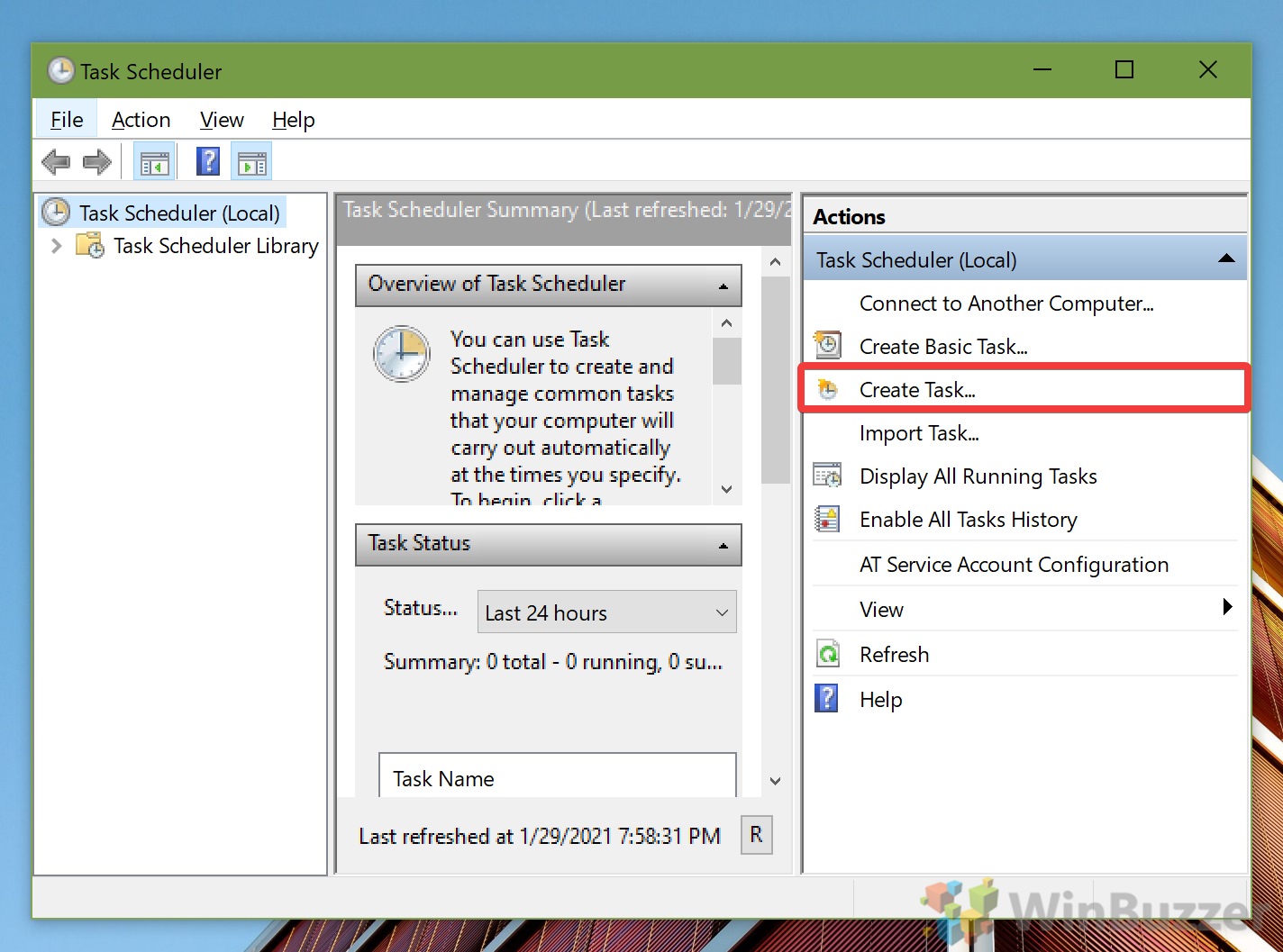Open the View submenu arrow in Actions
Image resolution: width=1283 pixels, height=952 pixels.
pos(1227,608)
